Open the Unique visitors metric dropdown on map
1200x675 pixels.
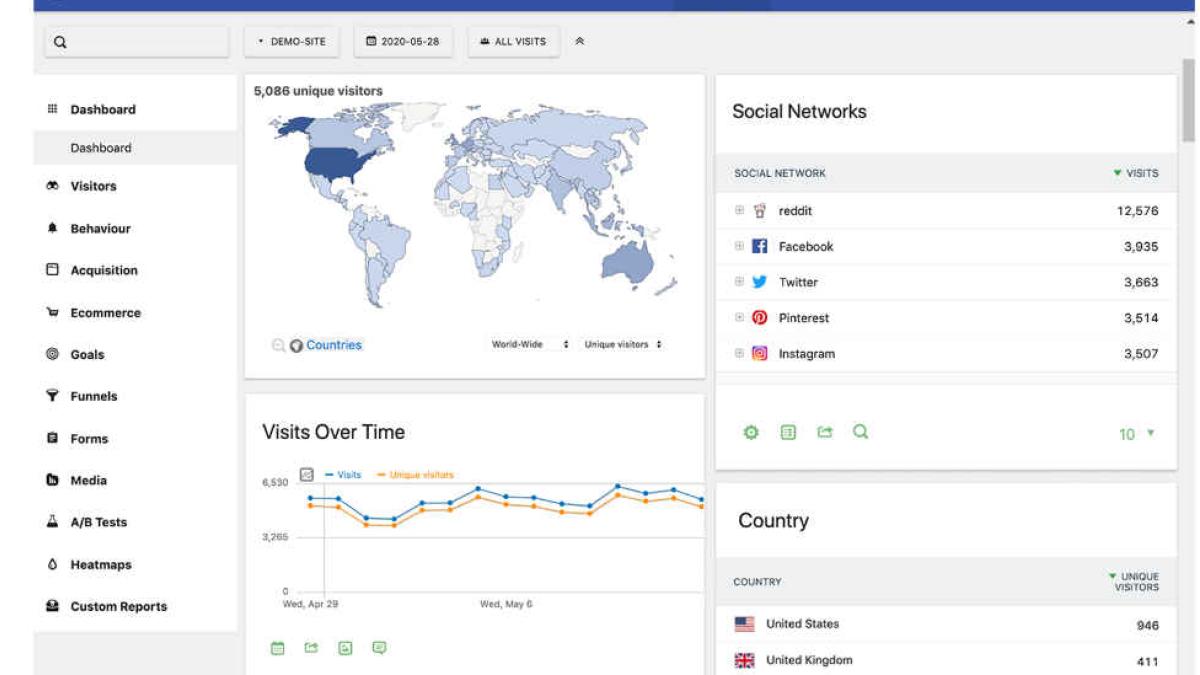tap(624, 344)
